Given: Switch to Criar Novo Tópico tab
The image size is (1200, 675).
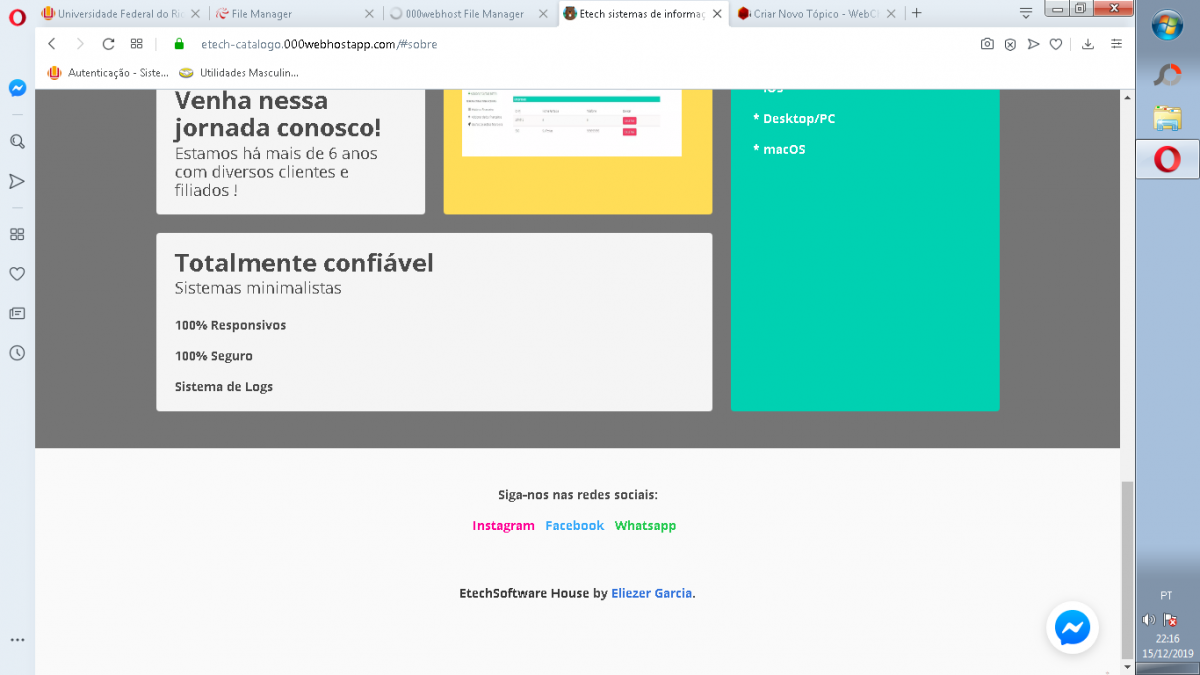Looking at the screenshot, I should click(x=817, y=14).
